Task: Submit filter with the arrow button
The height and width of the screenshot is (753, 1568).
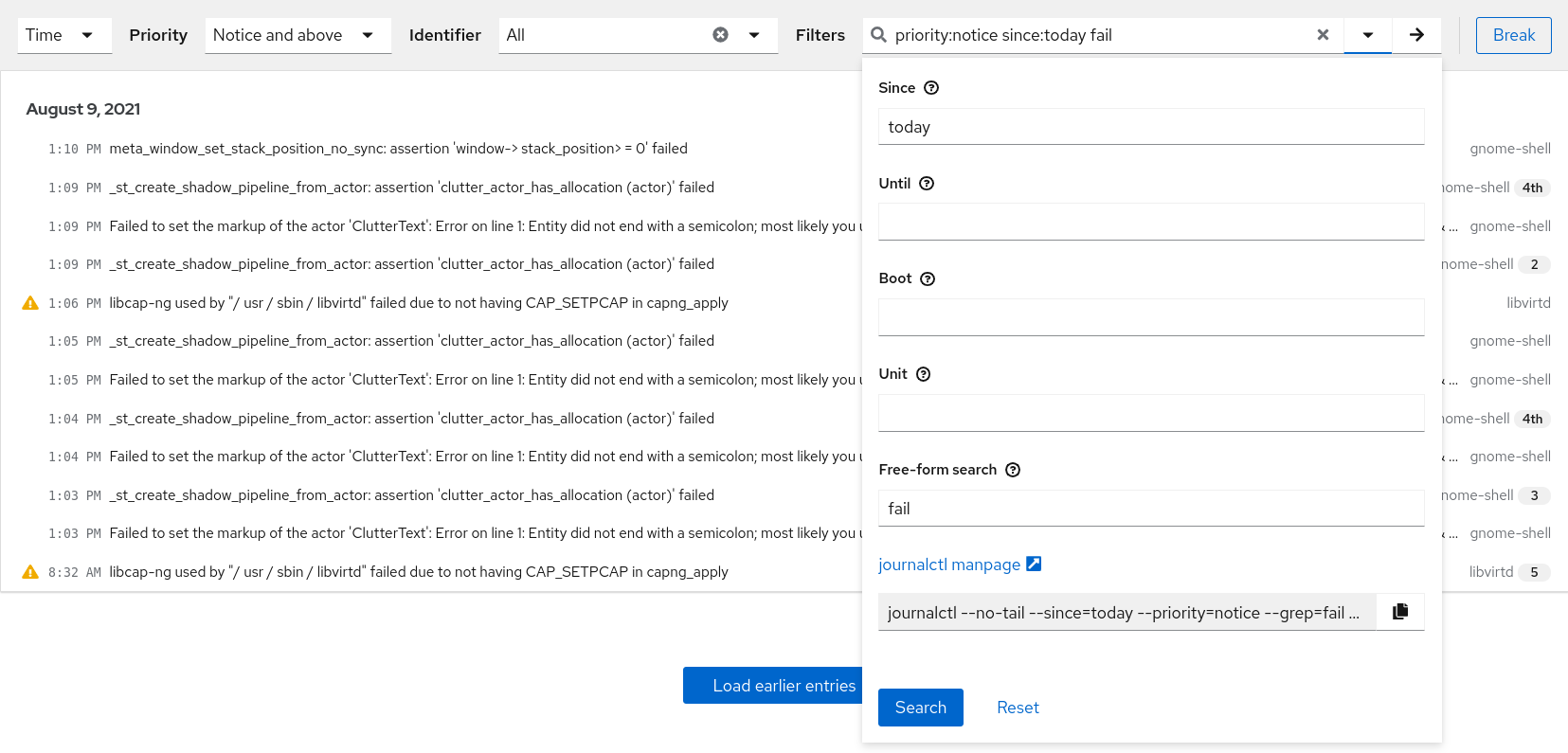Action: (x=1416, y=35)
